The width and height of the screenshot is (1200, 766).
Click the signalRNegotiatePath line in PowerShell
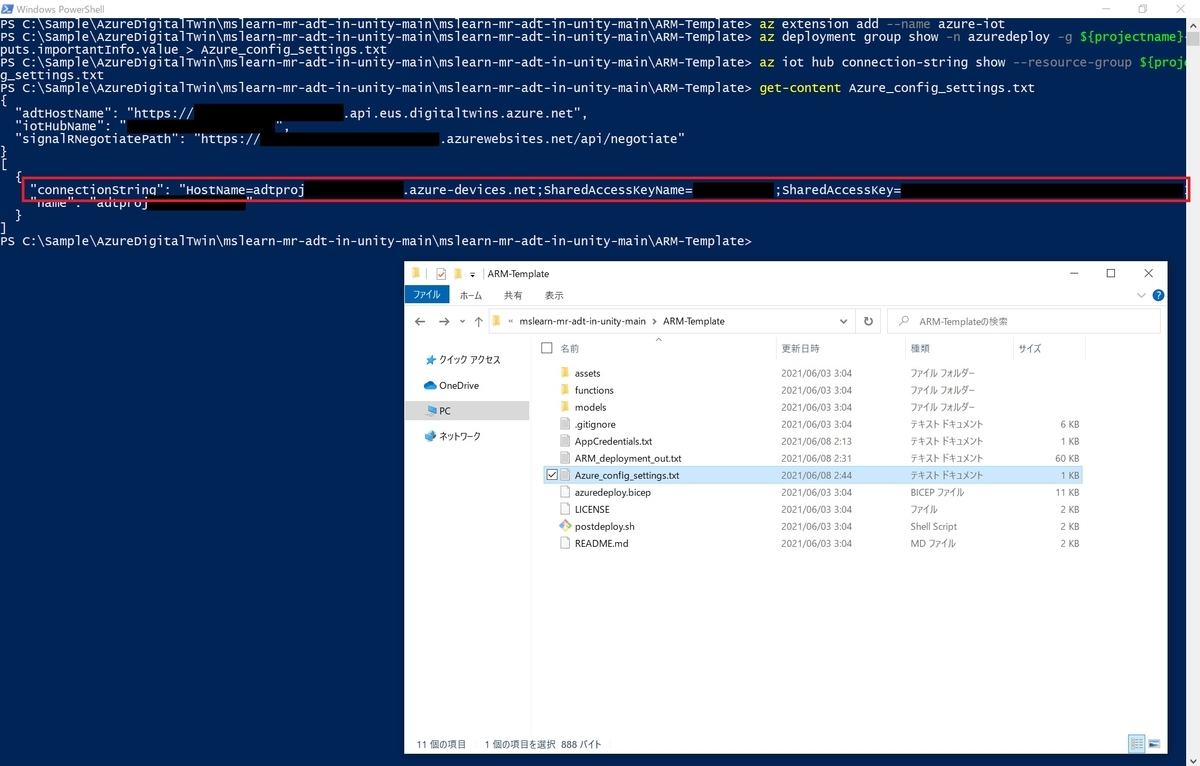[350, 140]
